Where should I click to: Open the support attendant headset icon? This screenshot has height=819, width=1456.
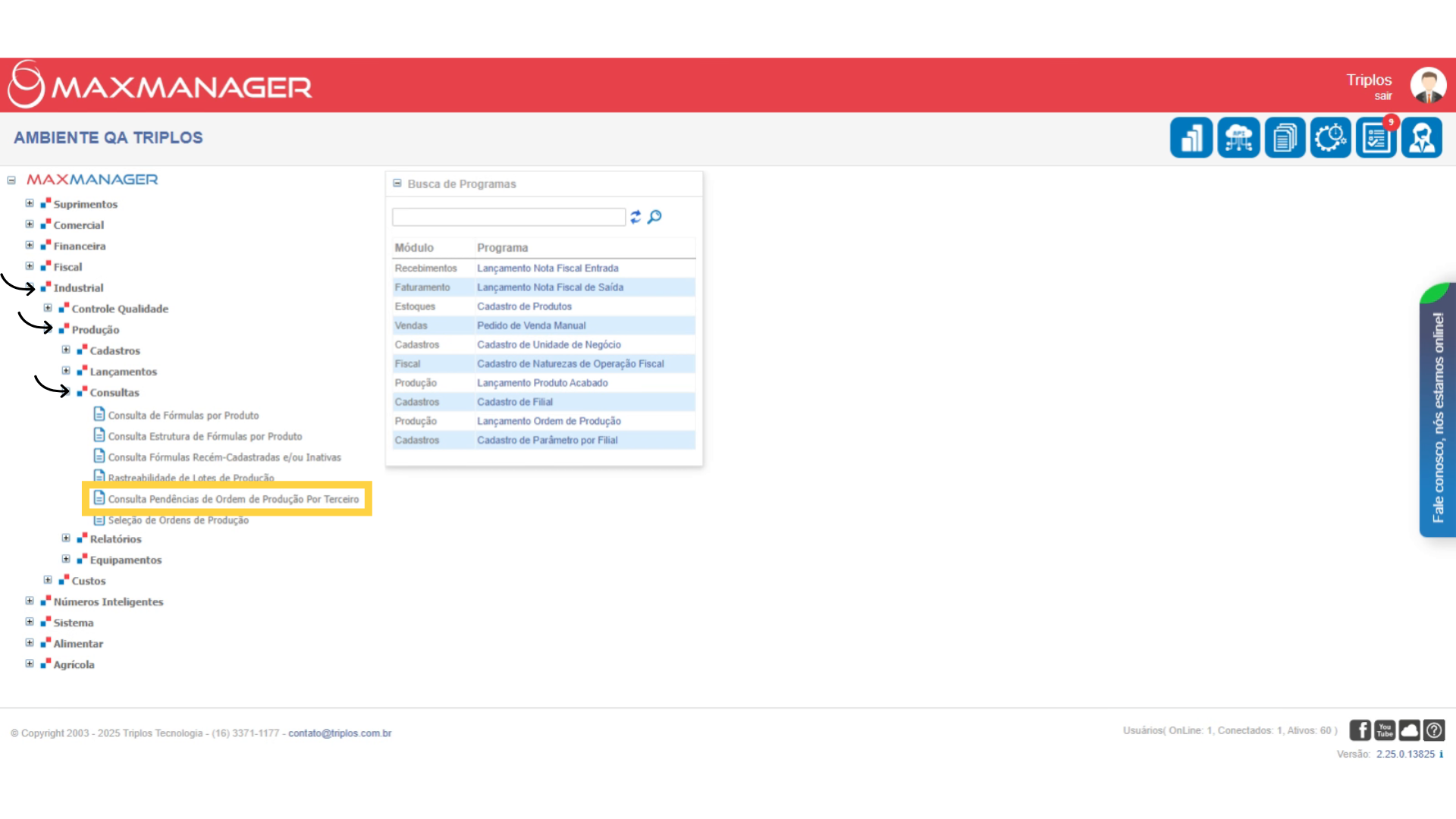[x=1422, y=138]
